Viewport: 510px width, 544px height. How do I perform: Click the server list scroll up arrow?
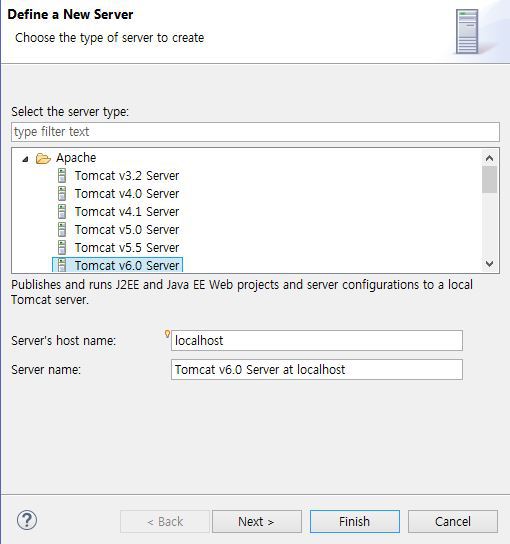(x=490, y=159)
